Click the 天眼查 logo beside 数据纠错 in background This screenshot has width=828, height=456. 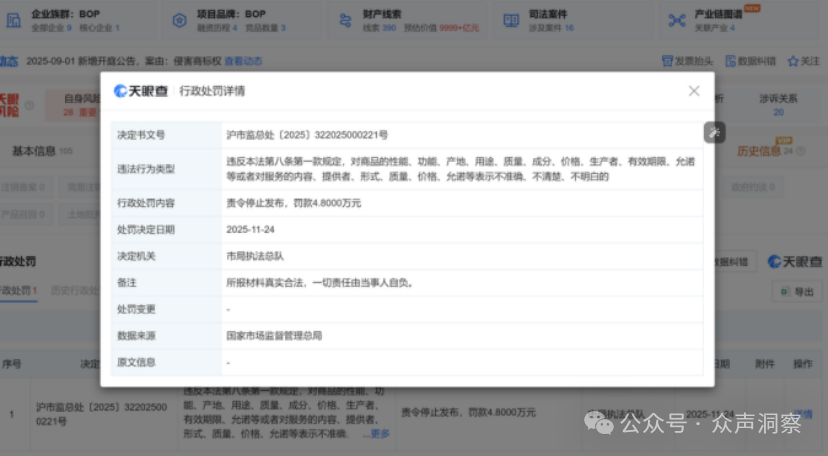pyautogui.click(x=795, y=261)
